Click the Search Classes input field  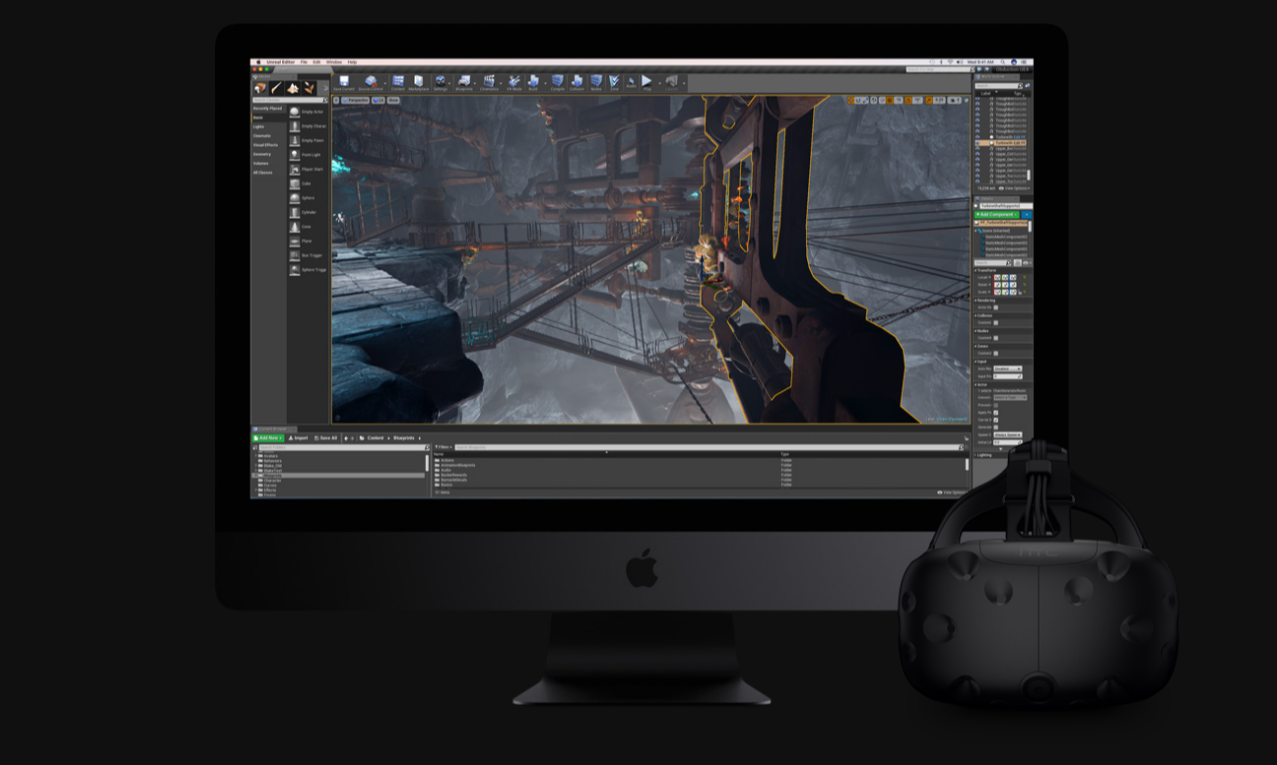288,100
